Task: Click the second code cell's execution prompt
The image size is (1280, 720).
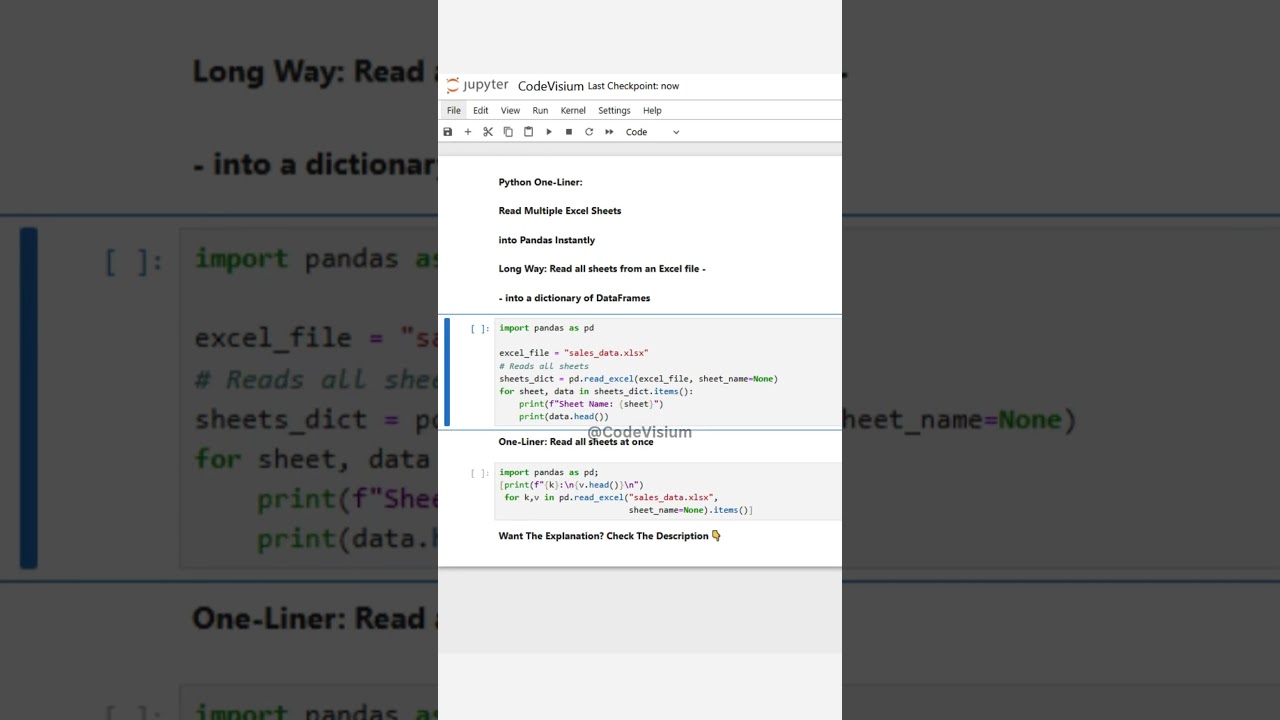Action: point(480,473)
